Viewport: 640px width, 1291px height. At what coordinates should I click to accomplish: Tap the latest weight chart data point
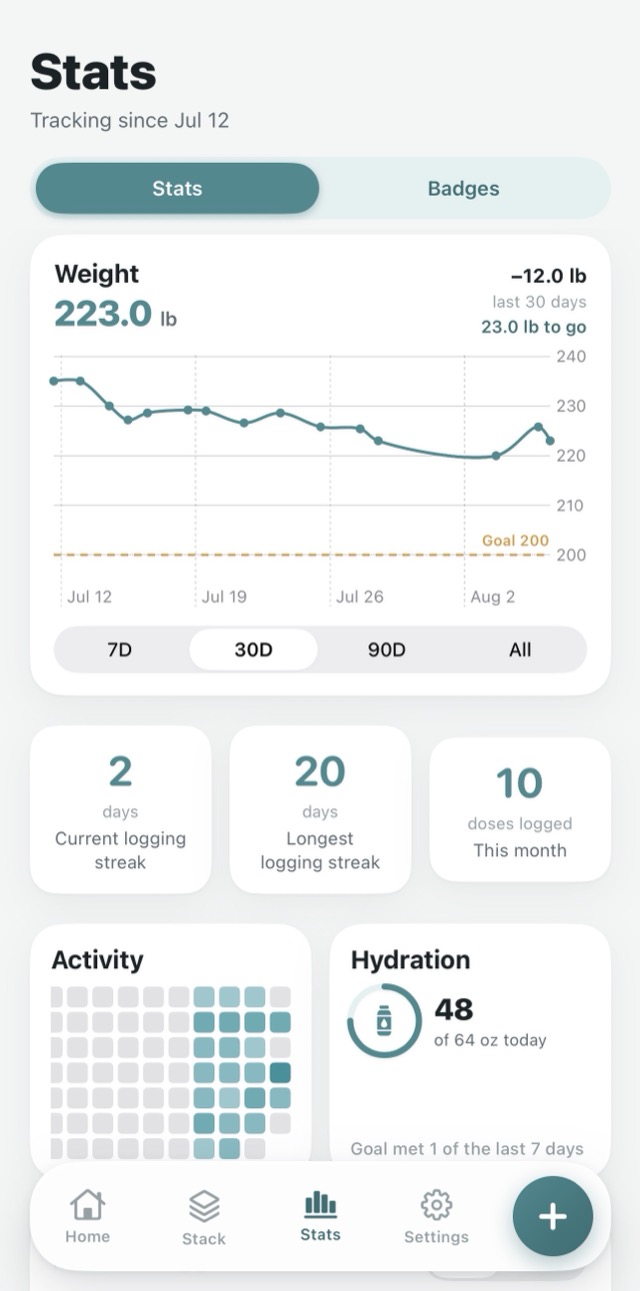click(x=550, y=441)
